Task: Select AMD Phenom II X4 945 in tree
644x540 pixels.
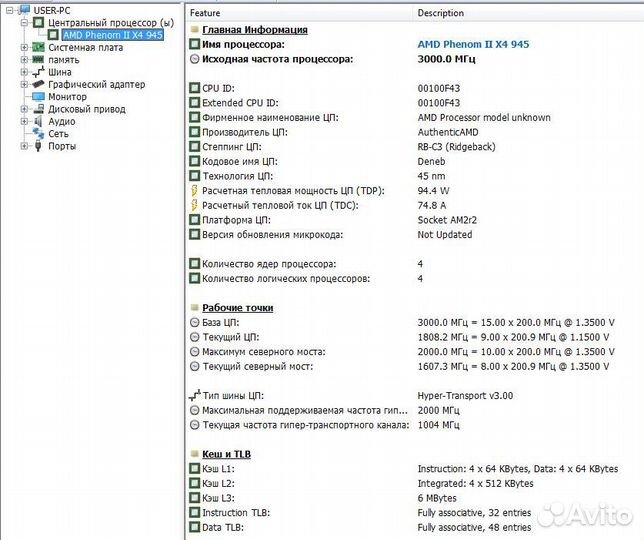Action: [x=113, y=35]
